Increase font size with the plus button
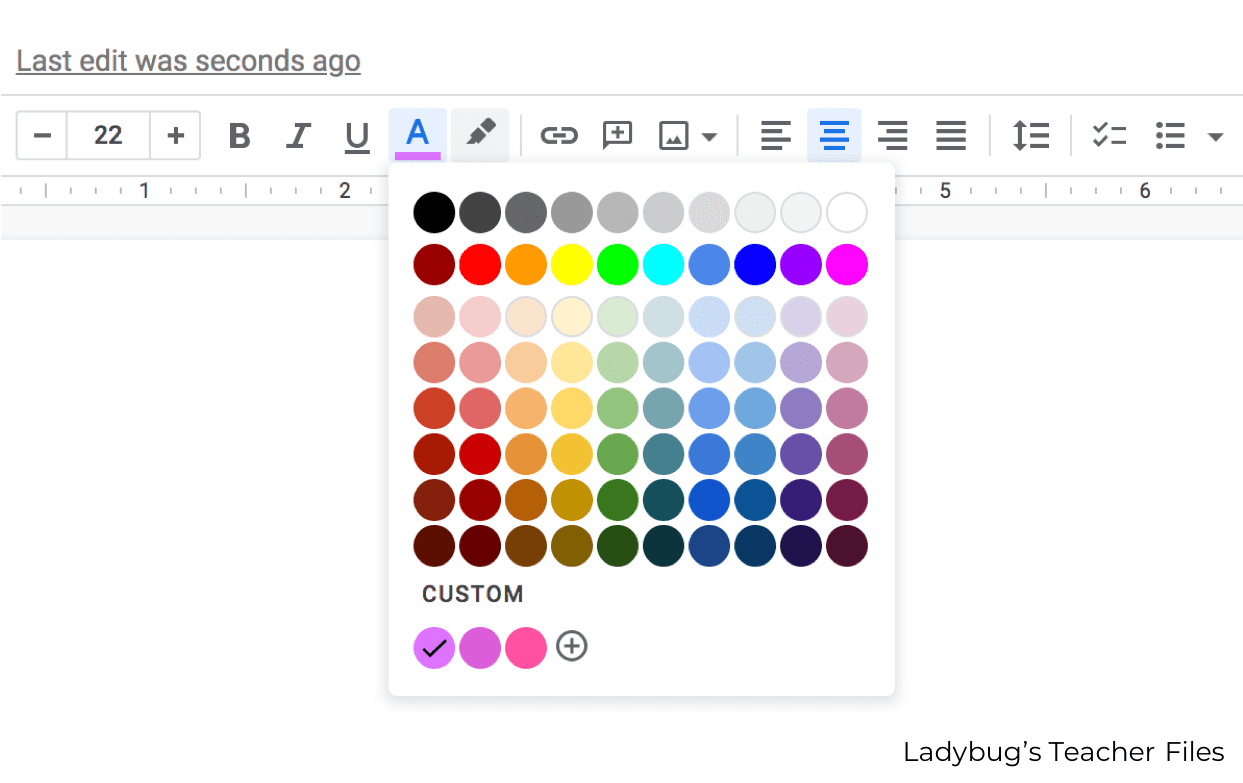The height and width of the screenshot is (783, 1243). [x=176, y=135]
